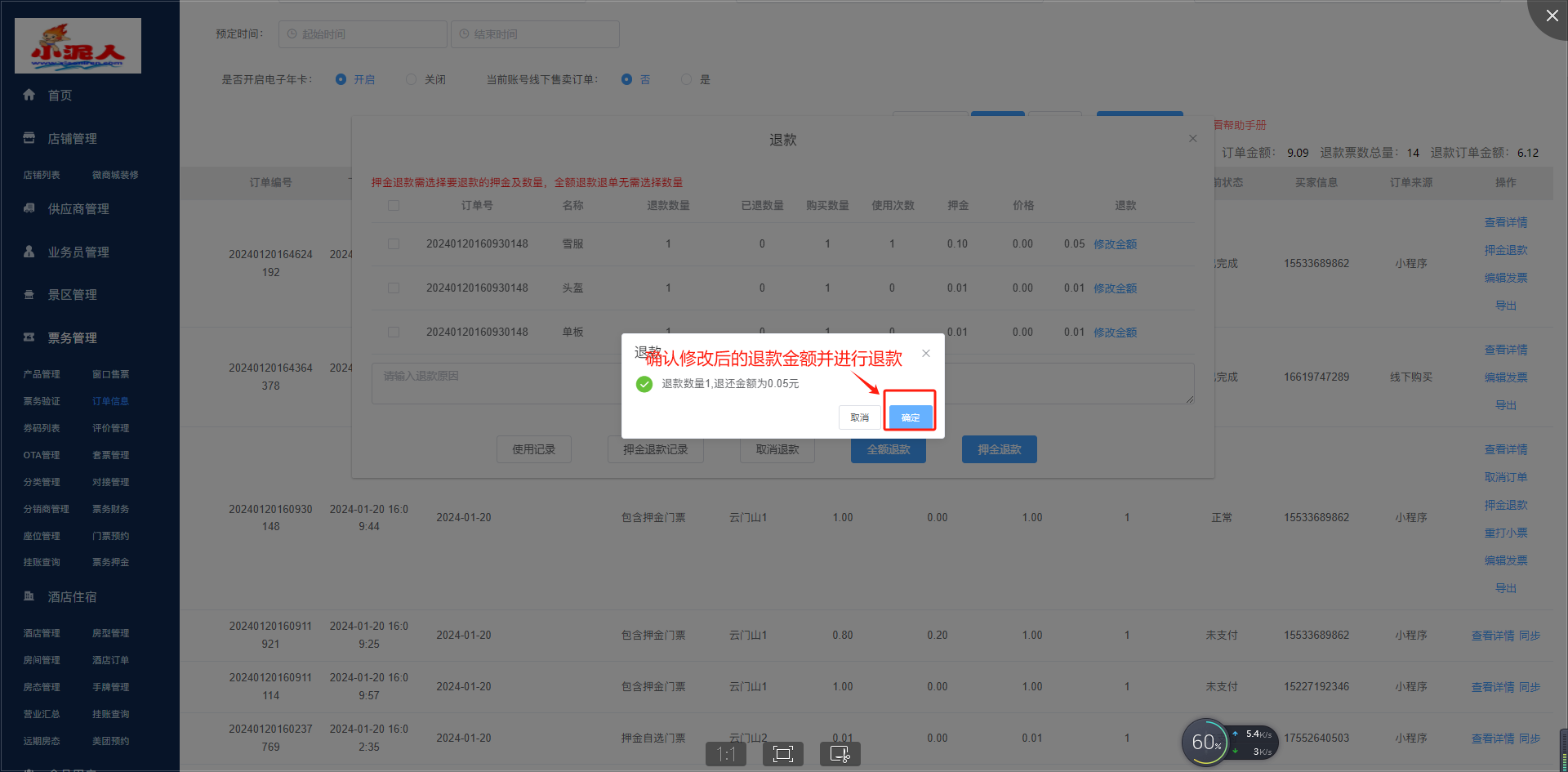Click the 起始时间 start time field
1568x772 pixels.
363,34
